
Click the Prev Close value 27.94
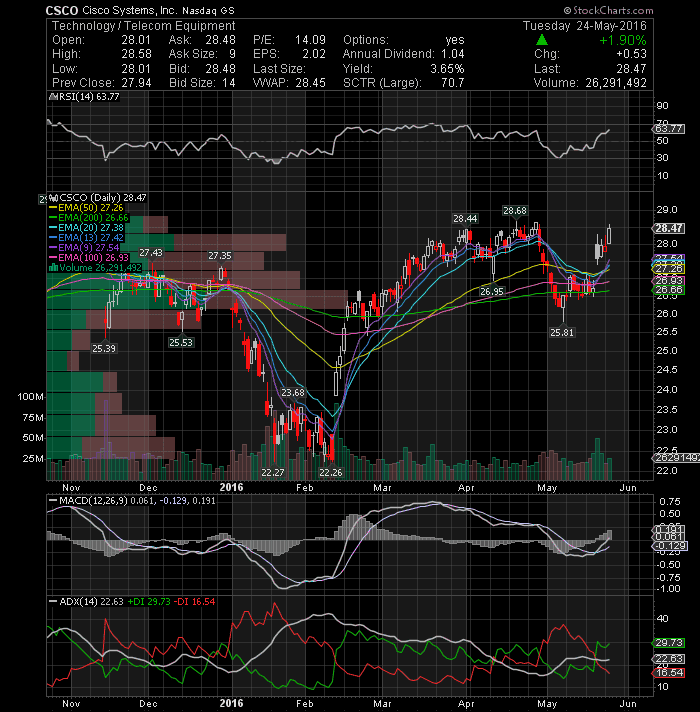click(136, 83)
